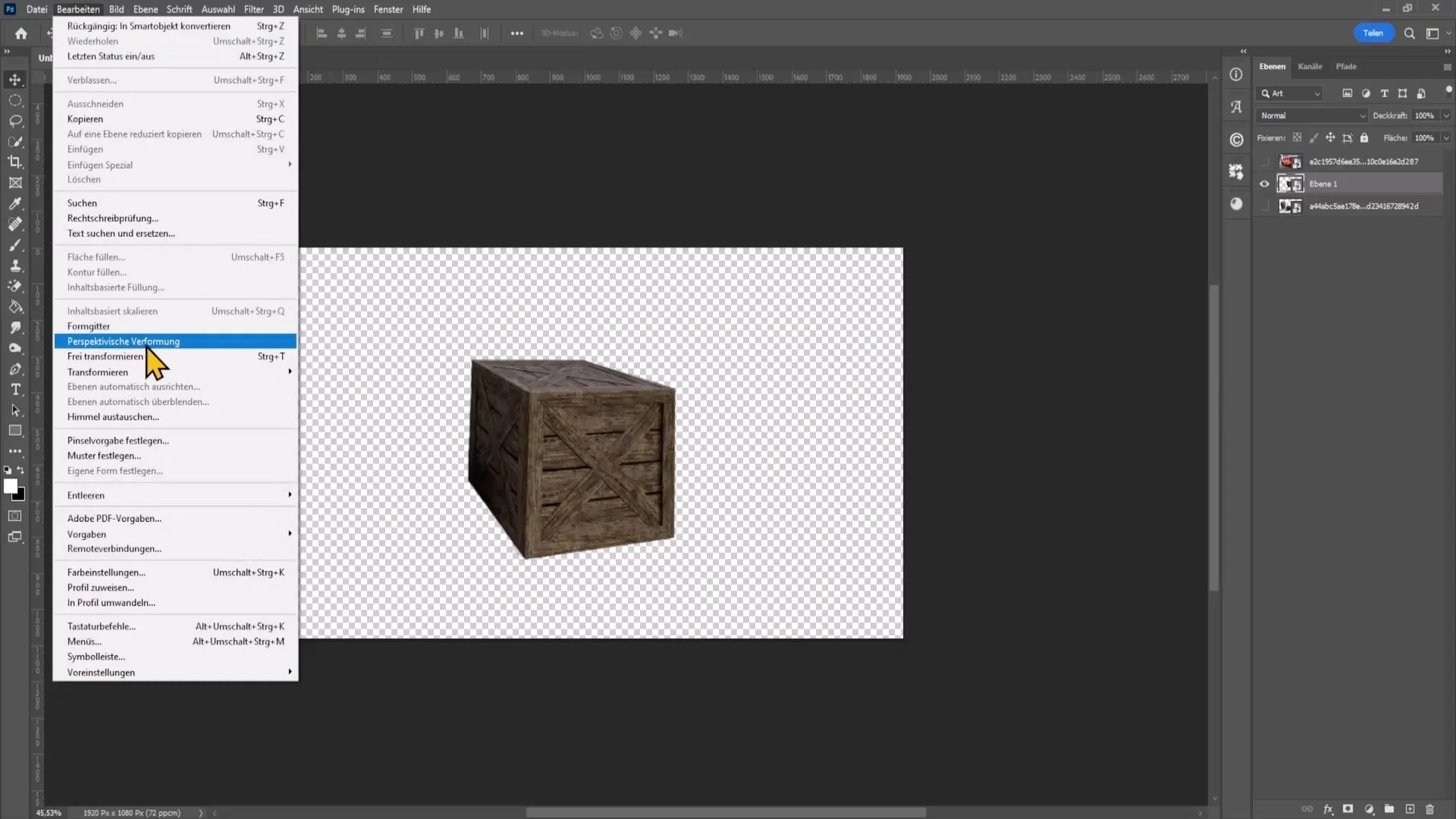
Task: Open the Glyphs panel icon
Action: point(1236,107)
